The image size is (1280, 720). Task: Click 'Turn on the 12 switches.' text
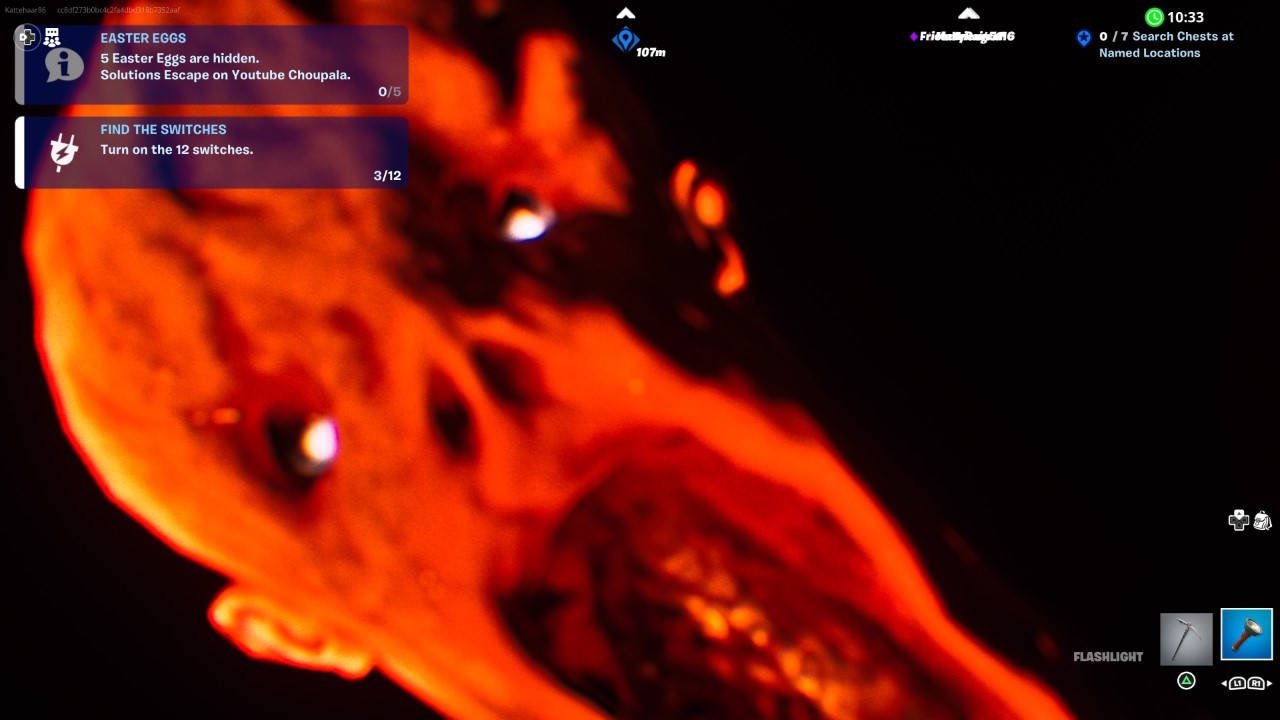pyautogui.click(x=177, y=150)
